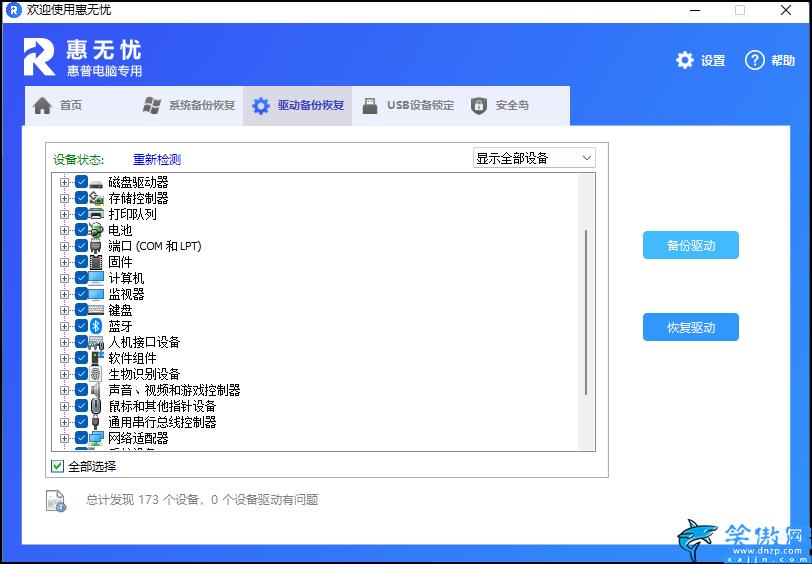
Task: Click the battery (电池) device icon
Action: (x=96, y=230)
